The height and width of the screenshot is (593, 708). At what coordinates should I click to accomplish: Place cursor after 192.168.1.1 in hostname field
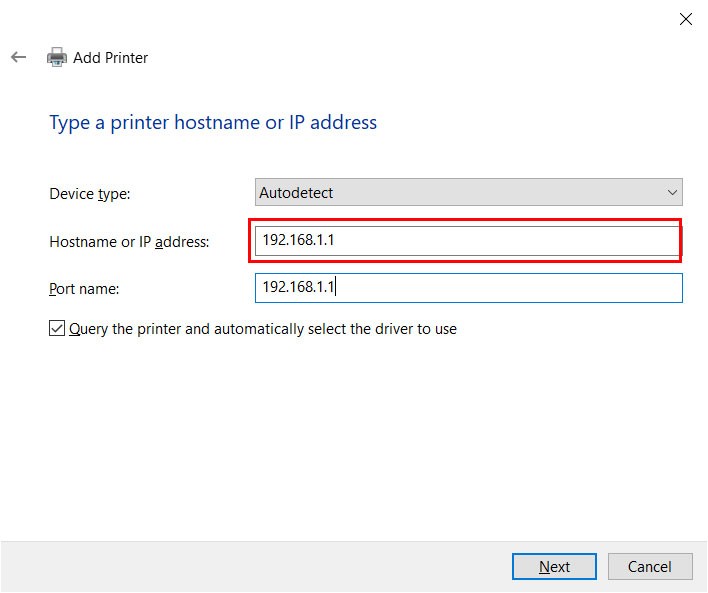tap(336, 240)
